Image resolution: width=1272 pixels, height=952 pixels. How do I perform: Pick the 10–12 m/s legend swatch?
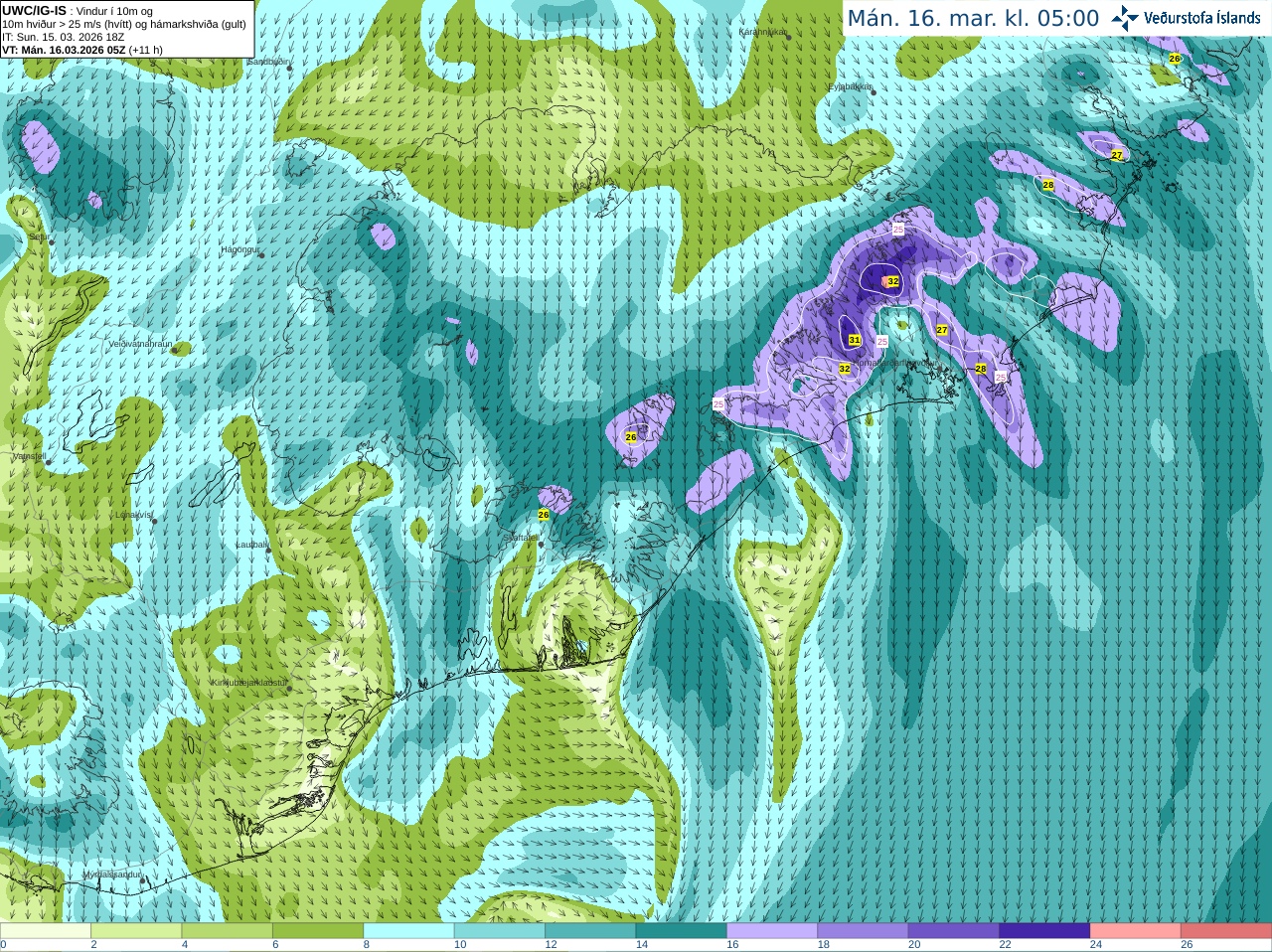[499, 931]
